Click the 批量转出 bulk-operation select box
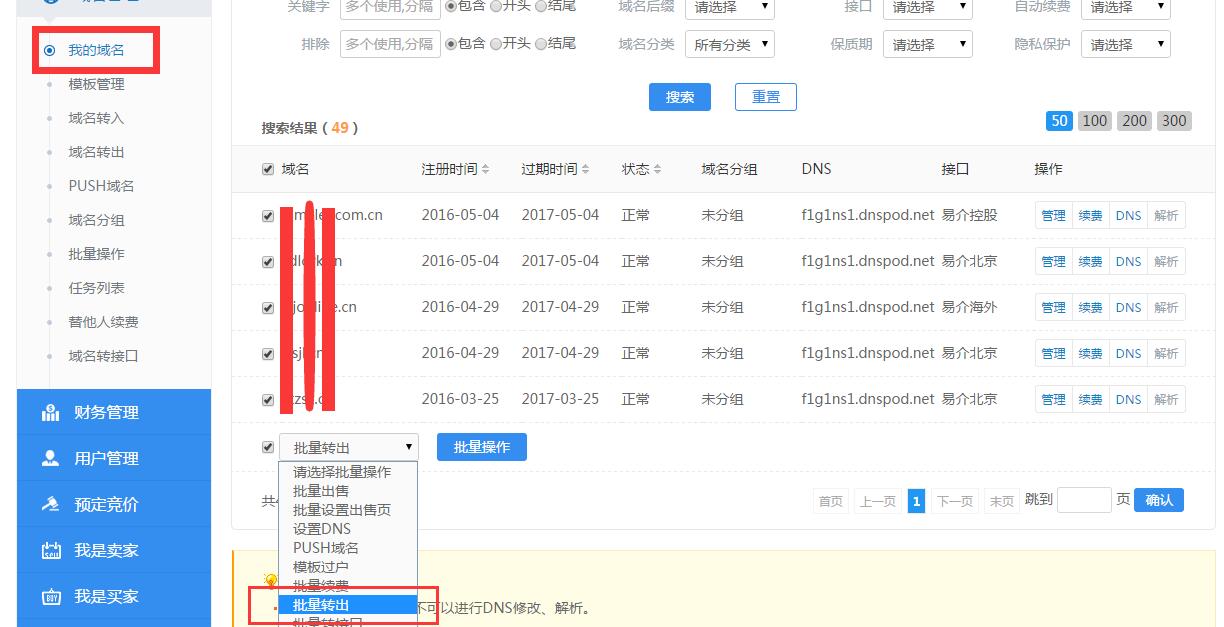Image resolution: width=1224 pixels, height=627 pixels. [348, 447]
